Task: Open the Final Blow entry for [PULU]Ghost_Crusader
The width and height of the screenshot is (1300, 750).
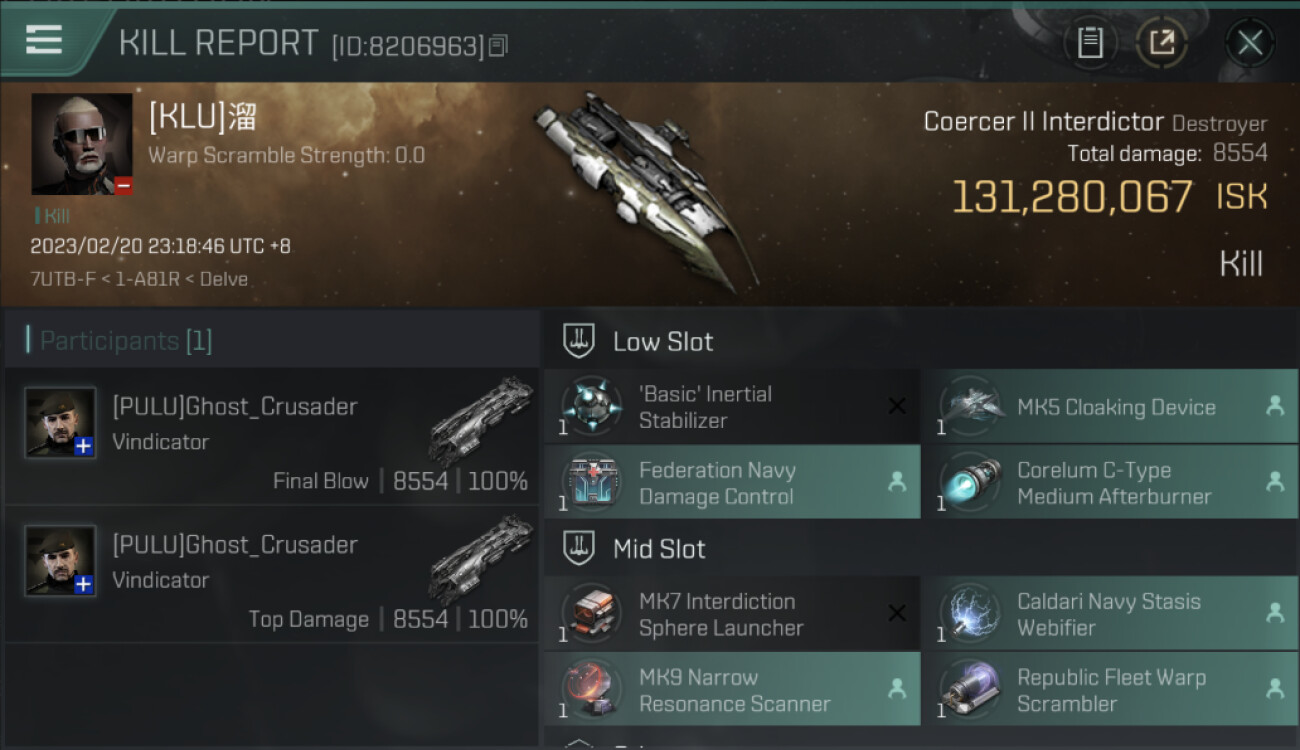Action: pyautogui.click(x=271, y=436)
